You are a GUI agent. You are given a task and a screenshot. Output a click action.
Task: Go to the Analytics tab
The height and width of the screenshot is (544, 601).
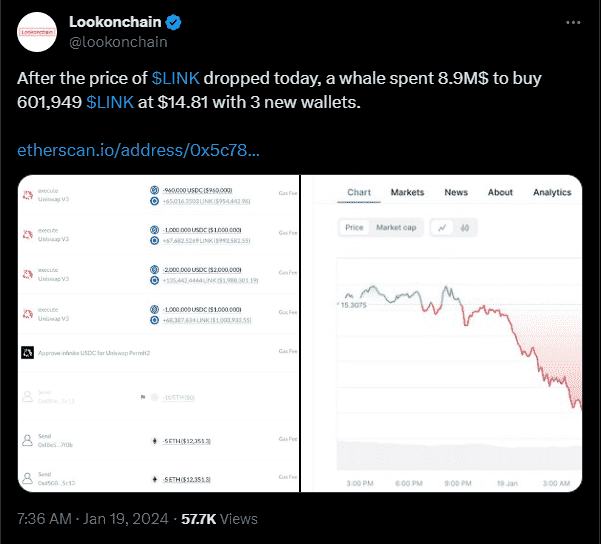[x=552, y=192]
